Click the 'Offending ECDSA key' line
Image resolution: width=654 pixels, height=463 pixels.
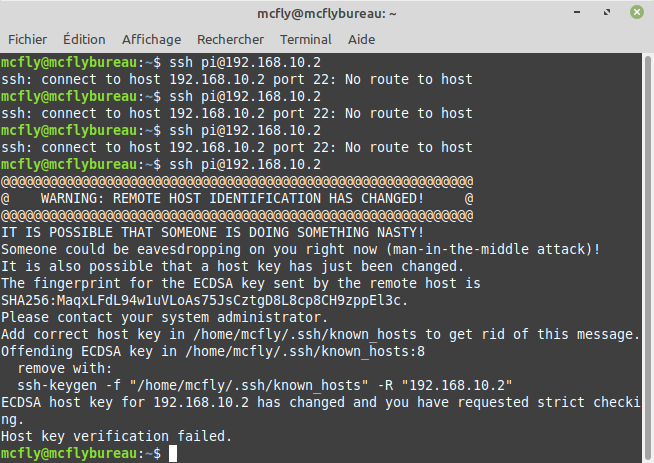tap(213, 352)
